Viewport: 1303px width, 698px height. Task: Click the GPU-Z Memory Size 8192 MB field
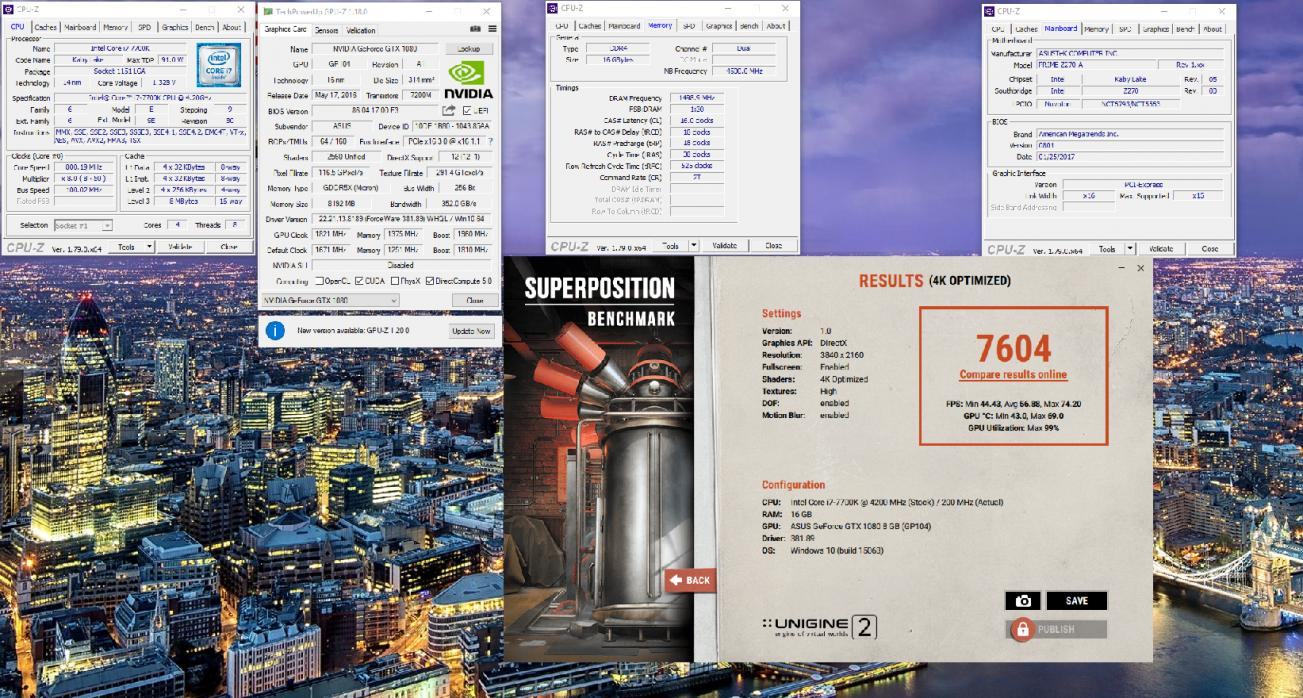[342, 203]
